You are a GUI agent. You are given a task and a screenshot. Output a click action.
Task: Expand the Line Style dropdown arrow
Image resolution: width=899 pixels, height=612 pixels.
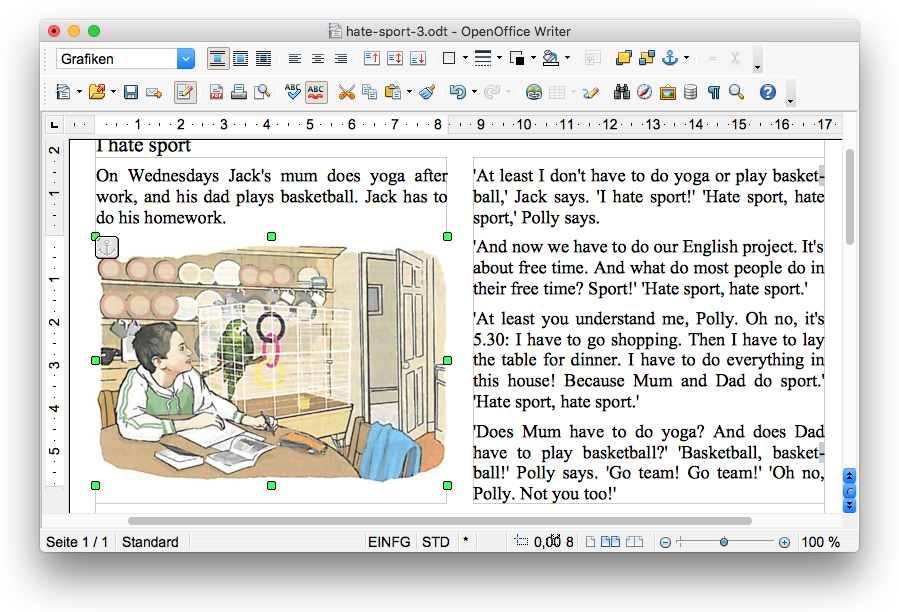point(499,58)
